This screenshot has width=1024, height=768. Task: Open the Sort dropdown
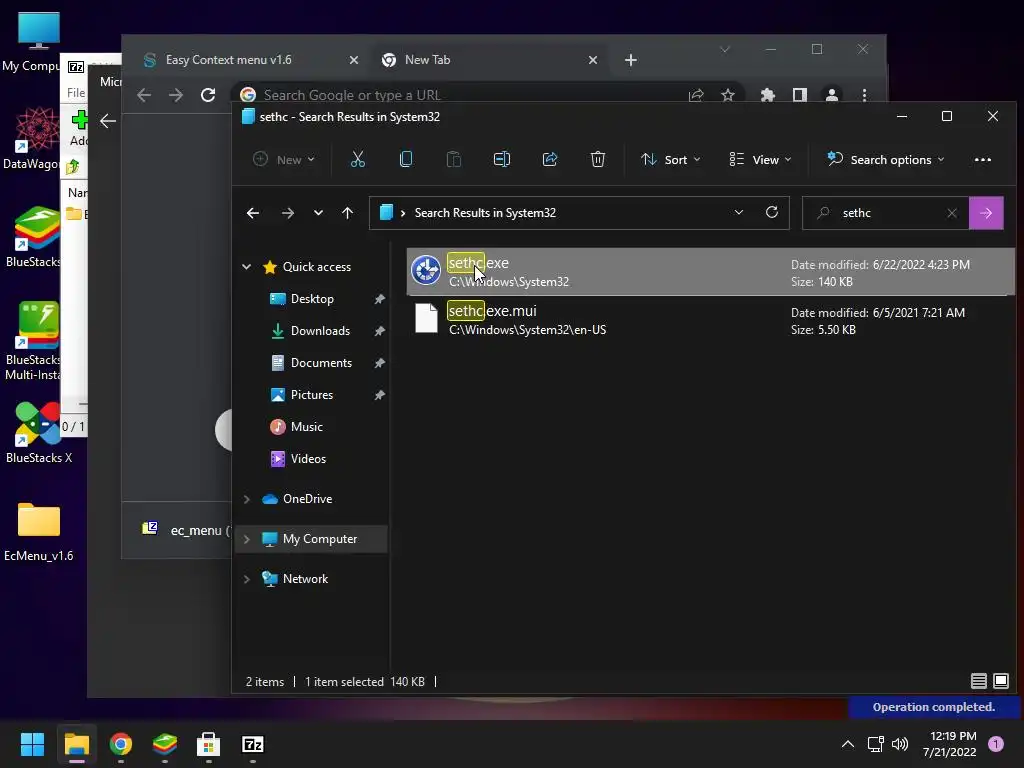[671, 159]
